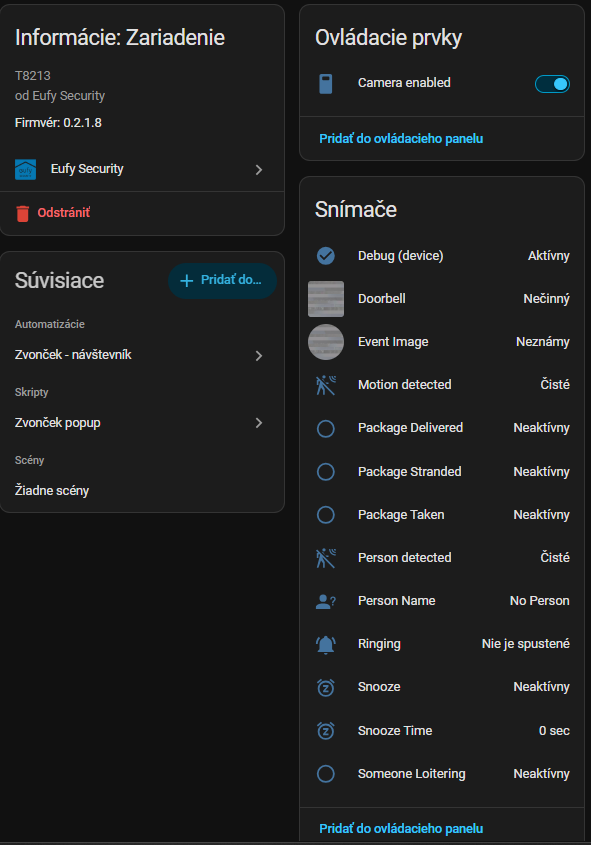Click the Person detected walking icon
591x845 pixels.
click(x=325, y=558)
